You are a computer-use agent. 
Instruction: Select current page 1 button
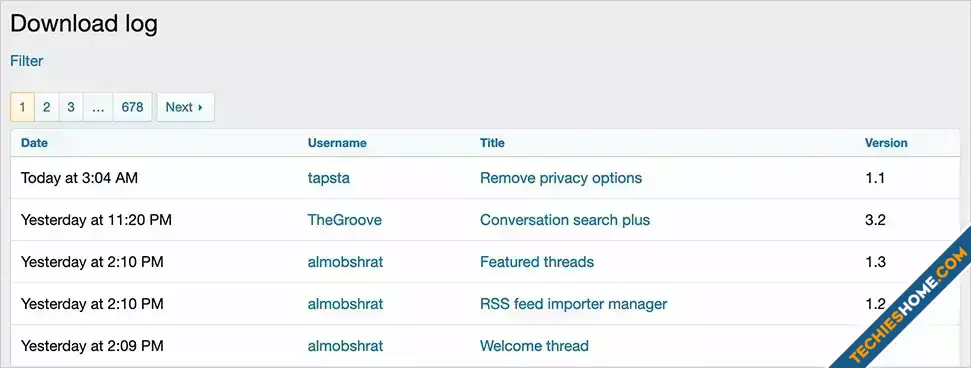click(22, 107)
